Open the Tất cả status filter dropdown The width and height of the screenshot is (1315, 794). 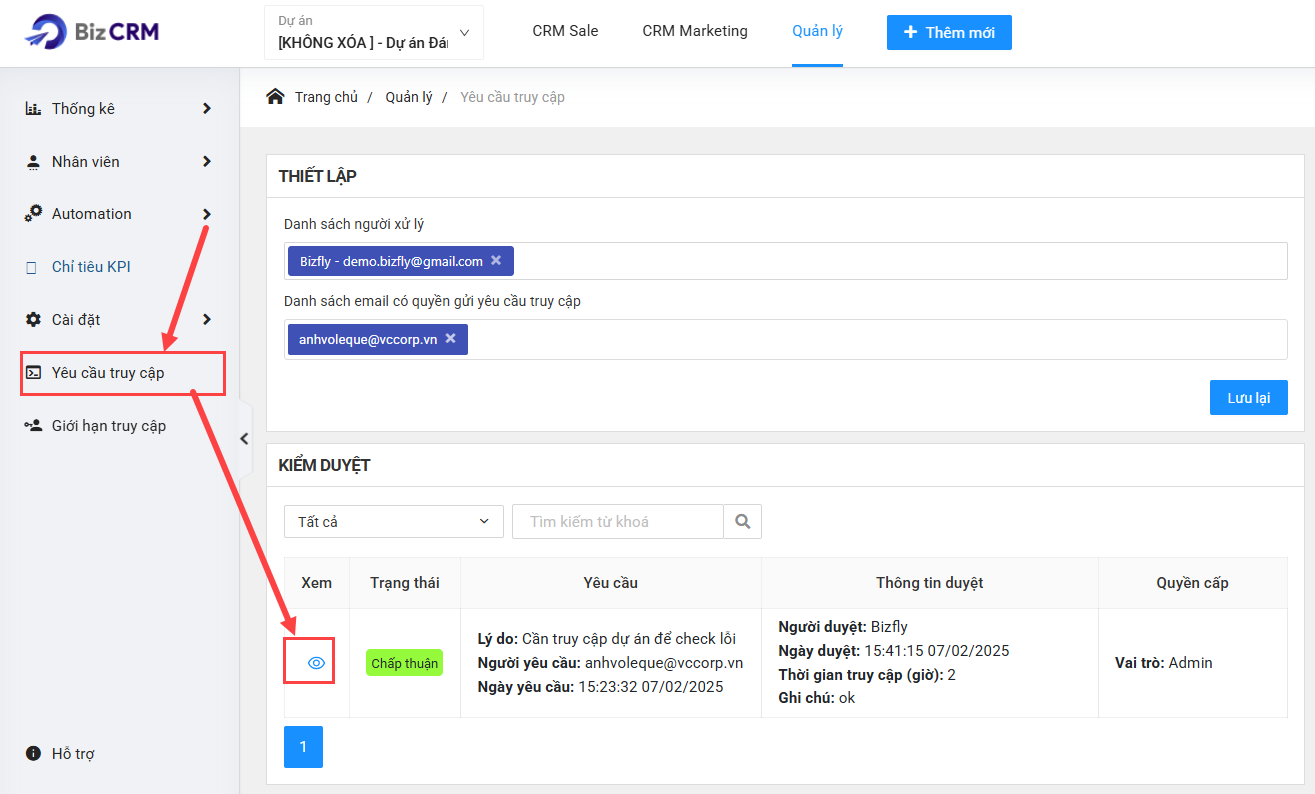pos(394,522)
